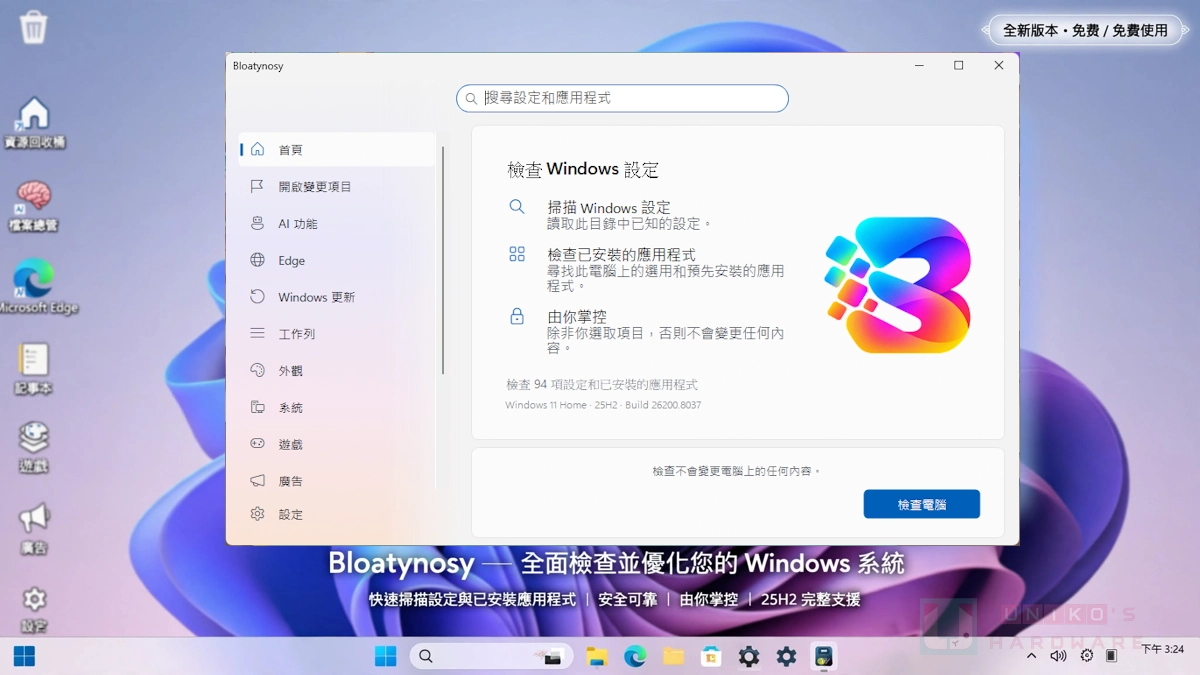The image size is (1200, 675).
Task: Open 設定 at the sidebar bottom
Action: [337, 514]
